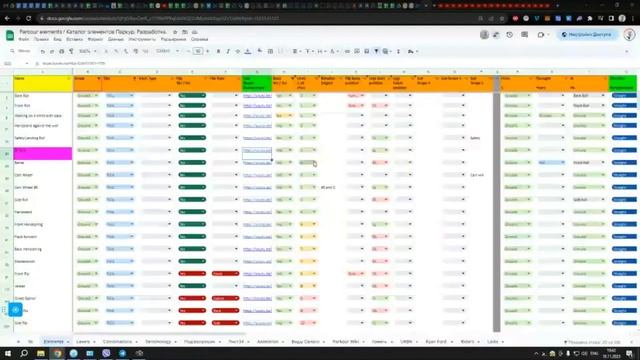Click the insert chart icon

click(367, 51)
